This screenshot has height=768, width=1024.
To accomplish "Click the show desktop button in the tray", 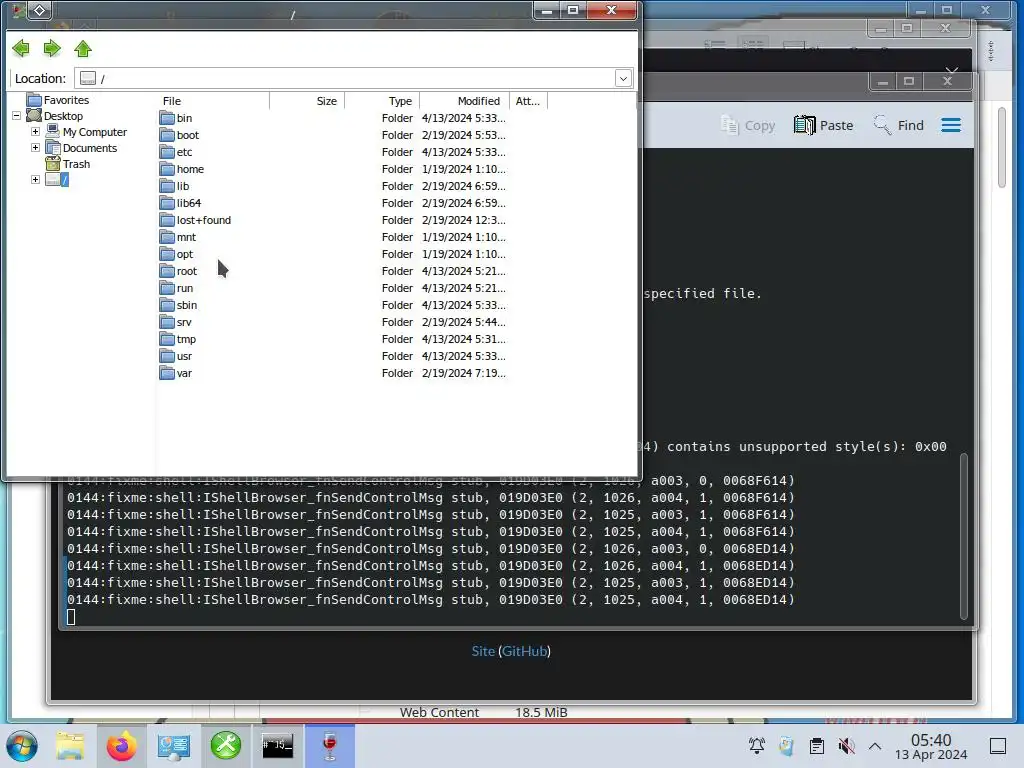I will click(x=998, y=746).
